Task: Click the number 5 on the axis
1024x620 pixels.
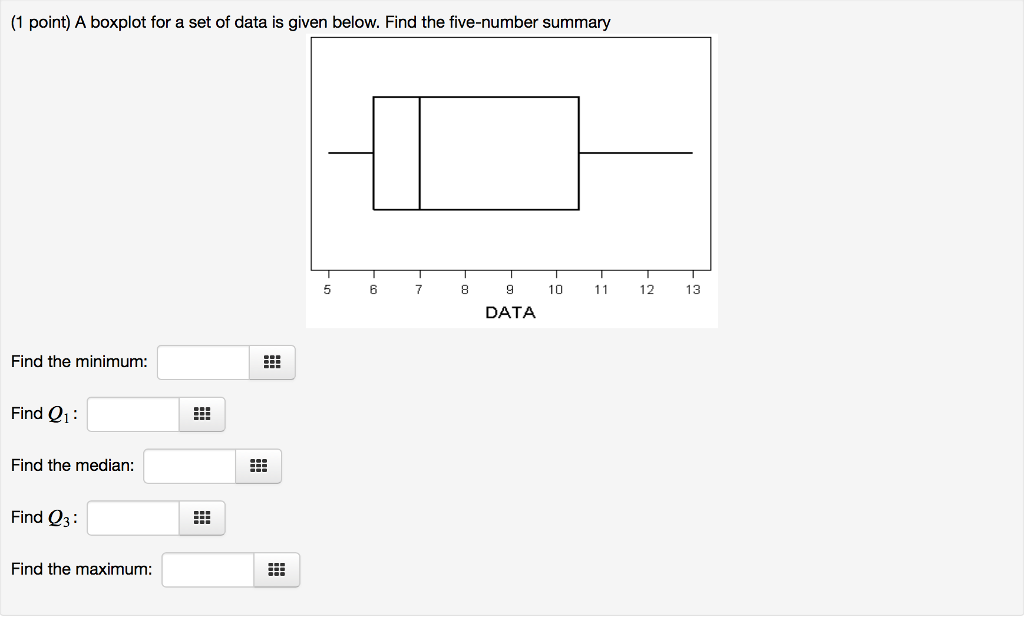Action: click(327, 289)
